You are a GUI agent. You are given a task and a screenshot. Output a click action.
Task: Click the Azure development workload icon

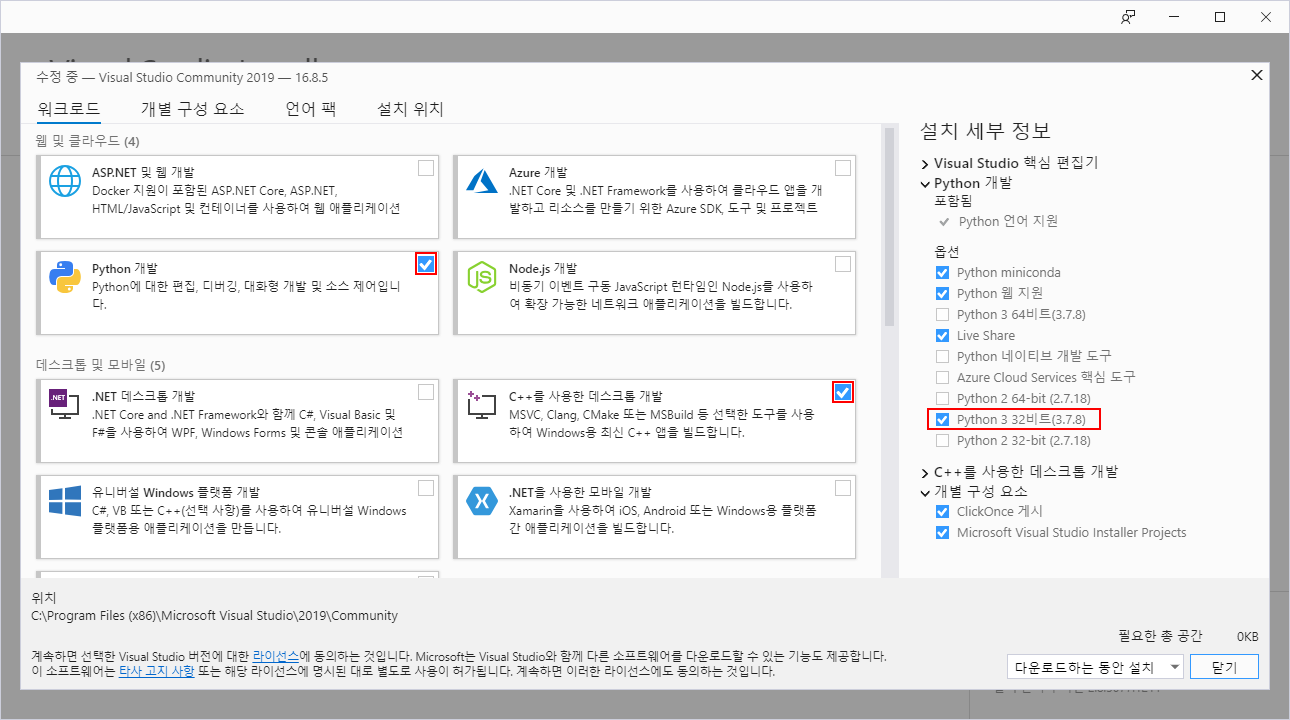click(x=482, y=181)
